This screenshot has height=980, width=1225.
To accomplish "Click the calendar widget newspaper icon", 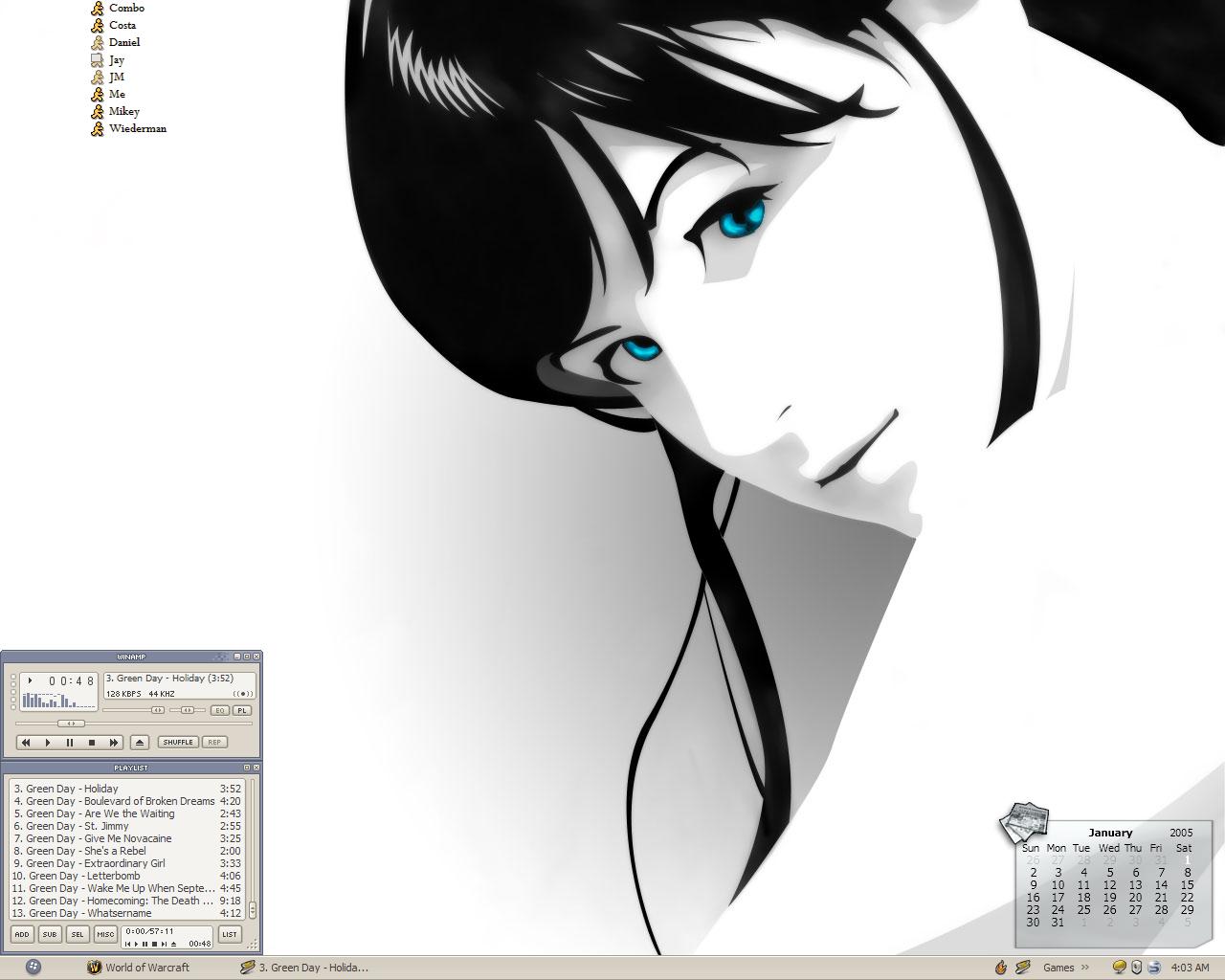I will pyautogui.click(x=1024, y=824).
